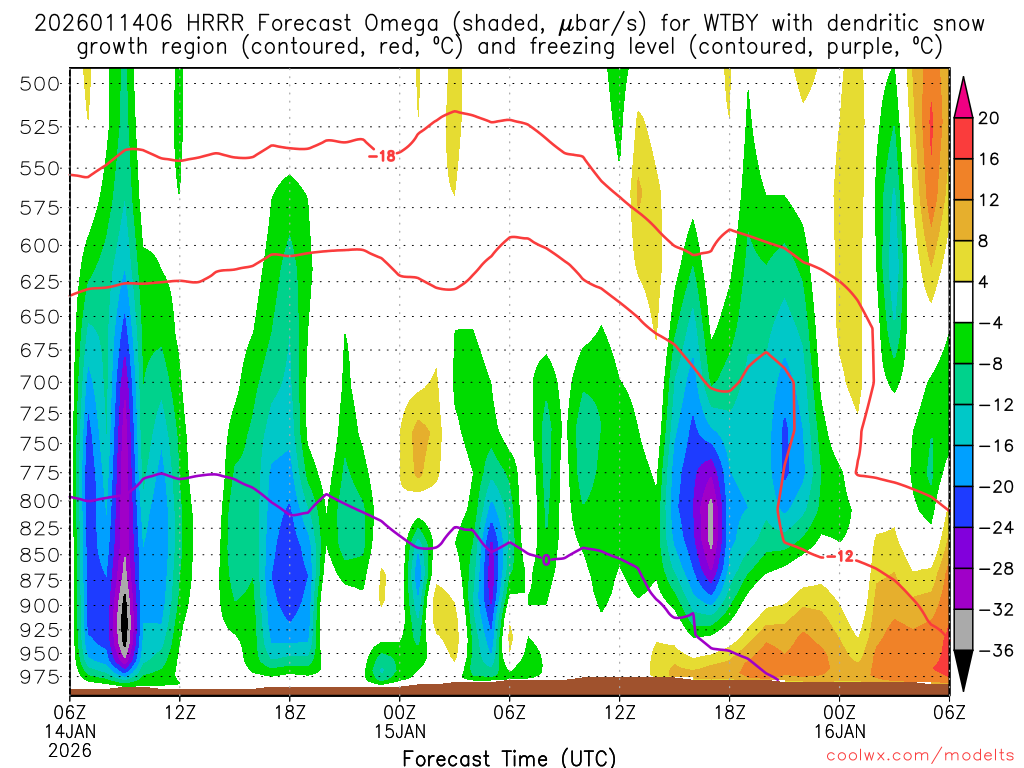Screen dimensions: 1024x768
Task: Click the red -18 contour label
Action: [382, 156]
